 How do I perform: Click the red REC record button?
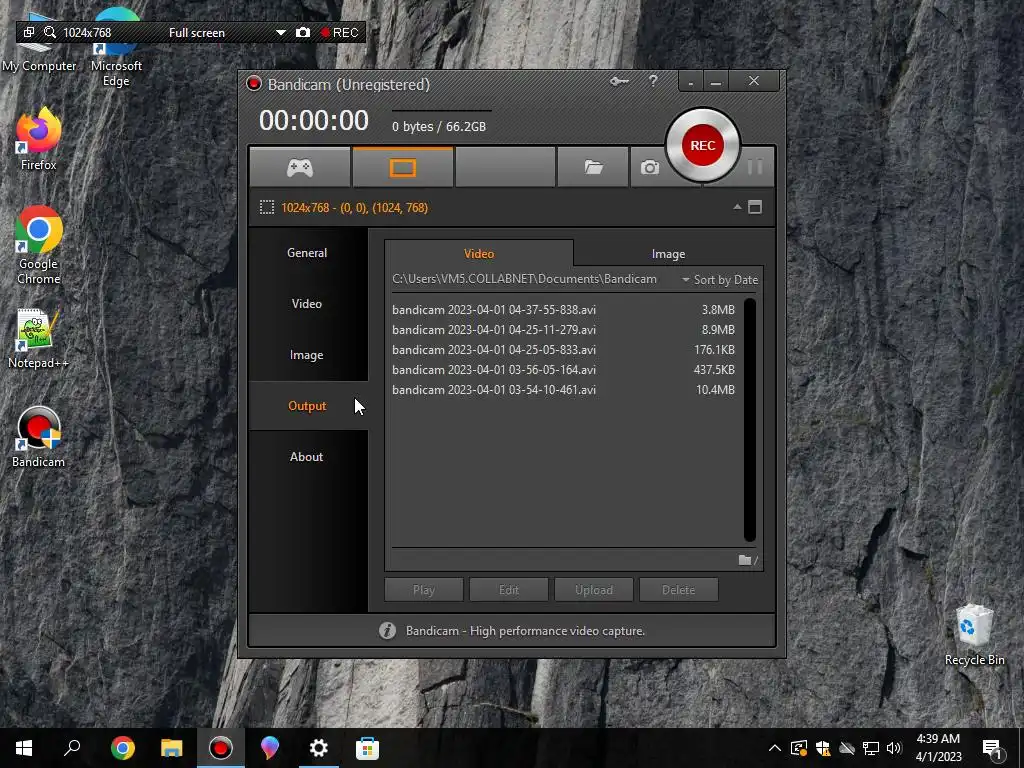[x=703, y=145]
